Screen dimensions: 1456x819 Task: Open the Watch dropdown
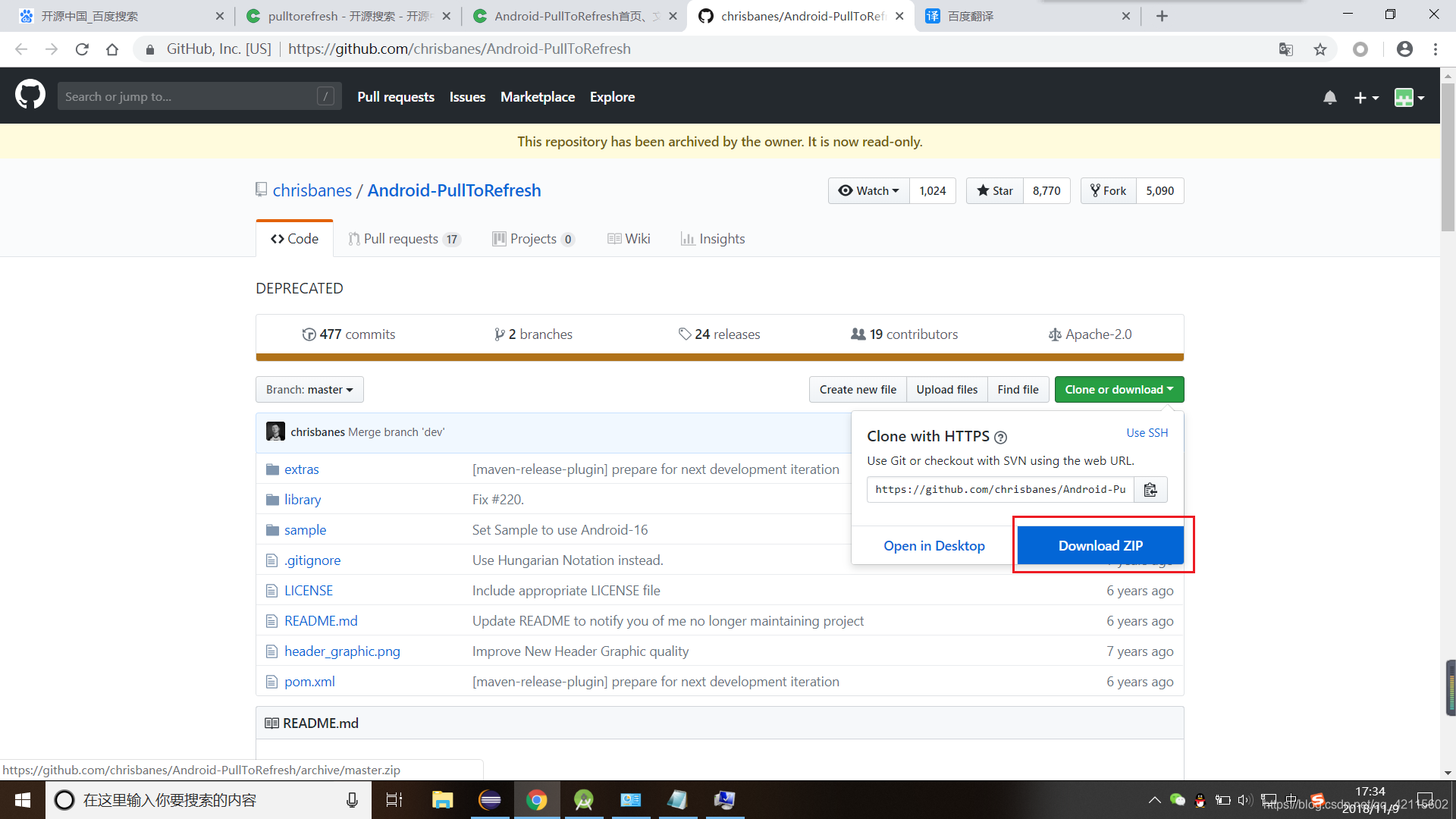(869, 191)
